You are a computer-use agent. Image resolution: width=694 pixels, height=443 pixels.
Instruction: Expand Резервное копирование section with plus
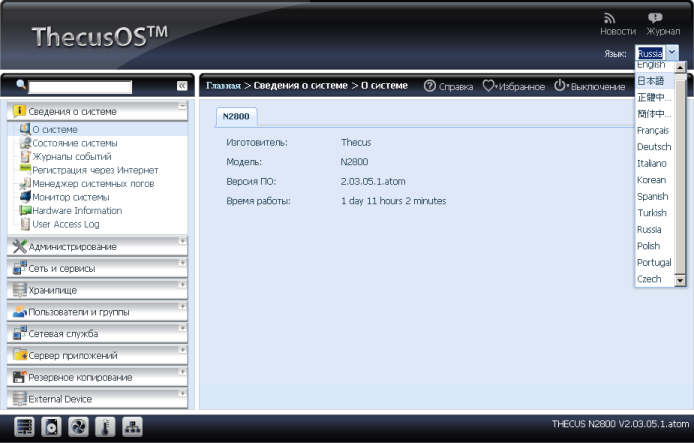(x=182, y=372)
